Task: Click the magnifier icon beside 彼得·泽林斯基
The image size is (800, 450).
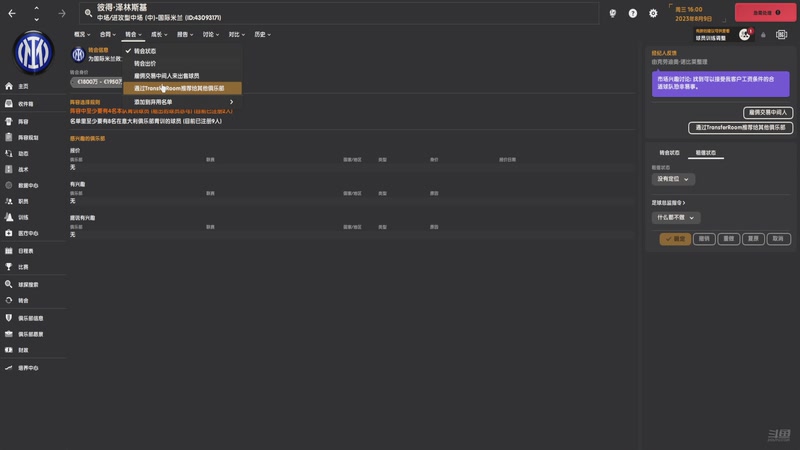Action: click(x=88, y=13)
